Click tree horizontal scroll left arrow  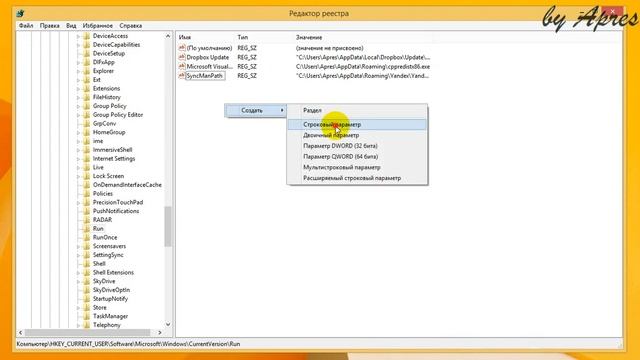point(20,333)
